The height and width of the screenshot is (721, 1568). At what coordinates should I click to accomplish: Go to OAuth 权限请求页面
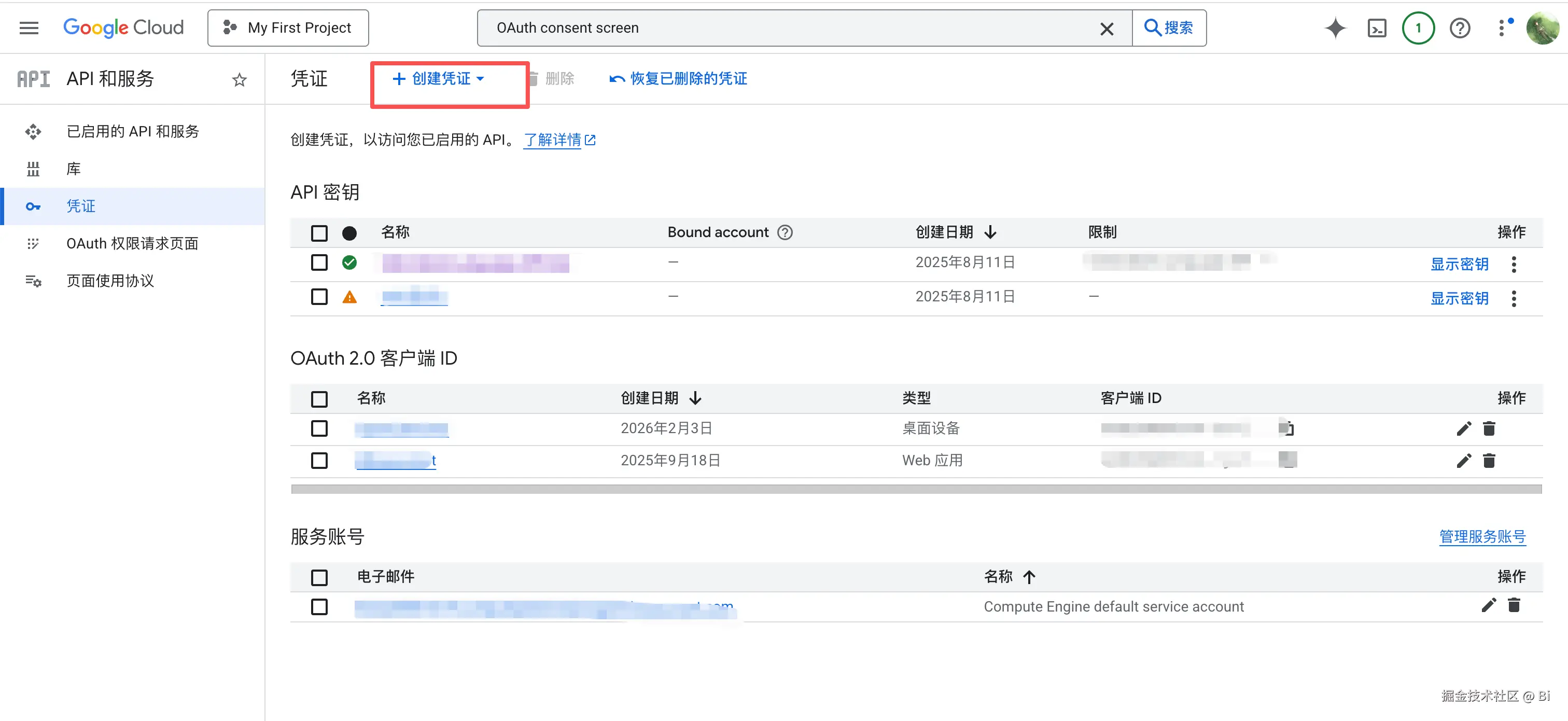(x=132, y=243)
